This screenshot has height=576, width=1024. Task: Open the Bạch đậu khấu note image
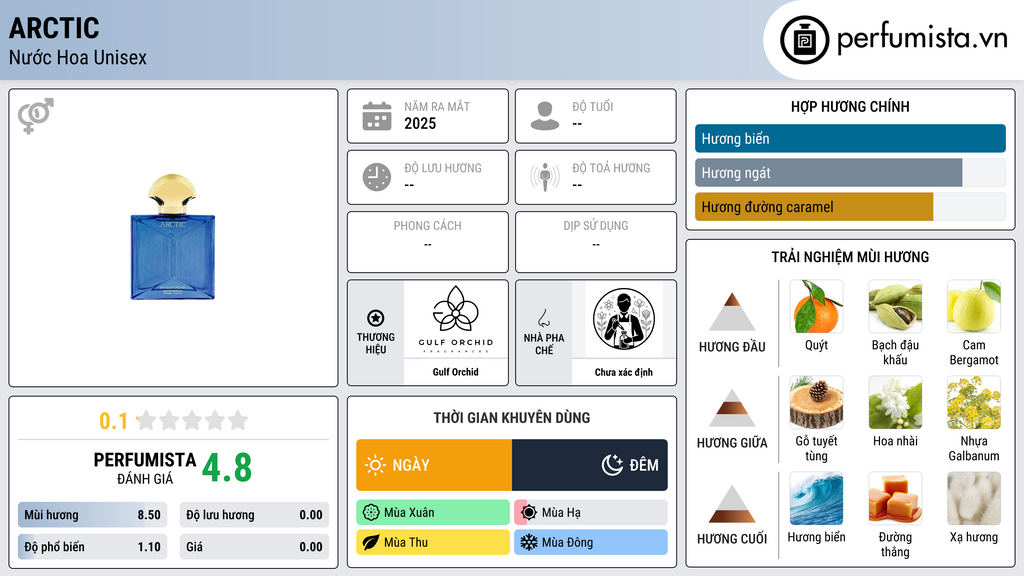coord(895,307)
